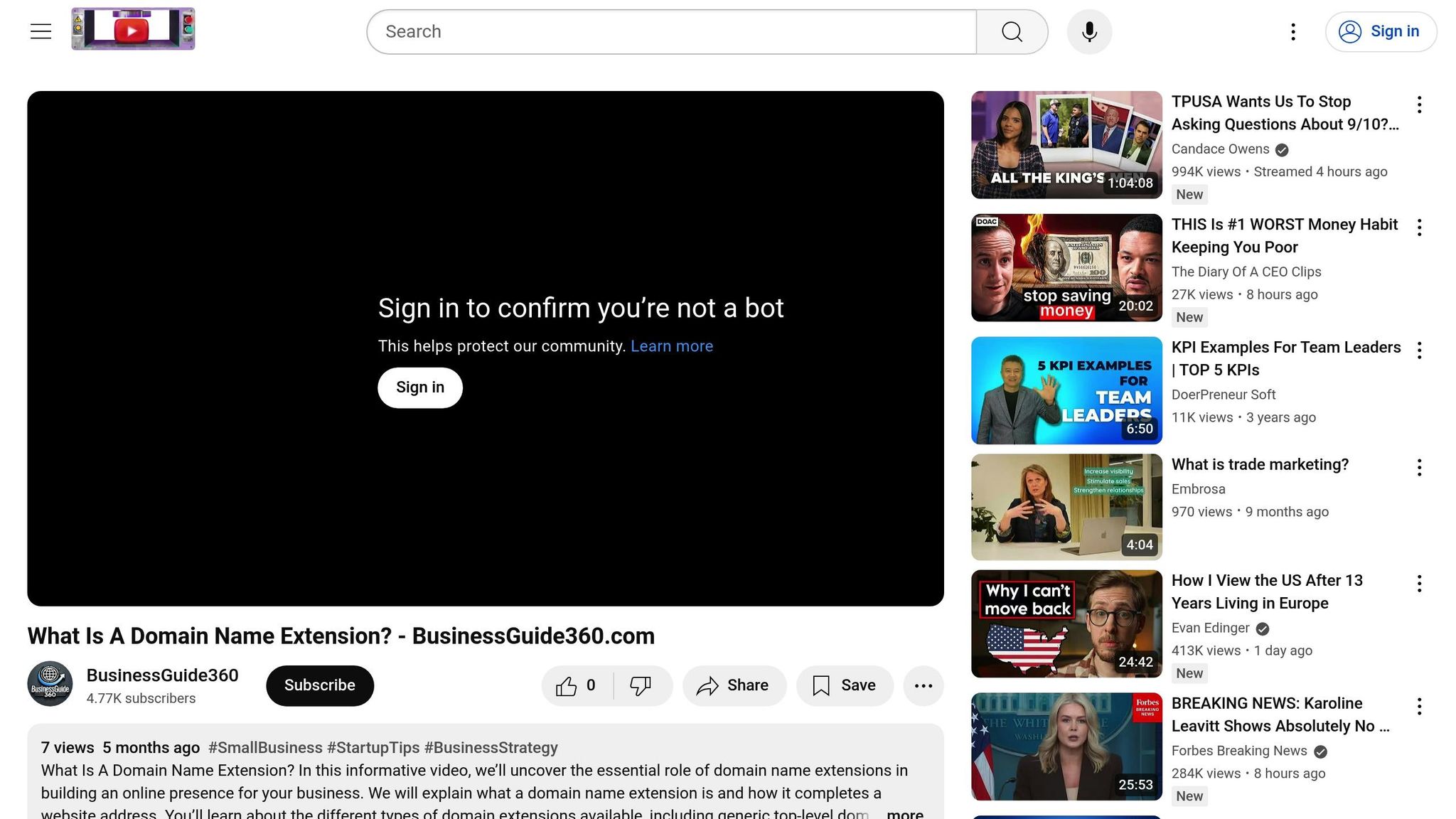Click into the Search field
Image resolution: width=1456 pixels, height=819 pixels.
(x=671, y=32)
